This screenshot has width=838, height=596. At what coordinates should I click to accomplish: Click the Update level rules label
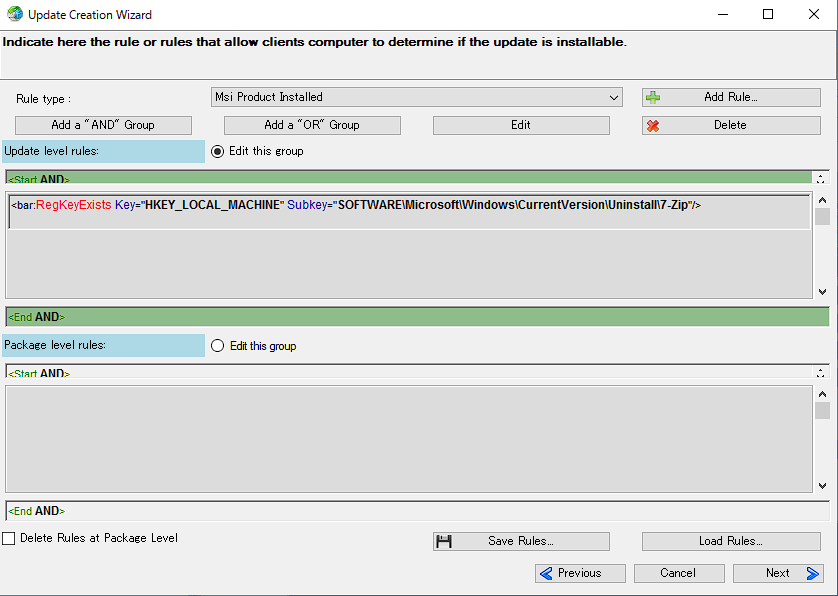pyautogui.click(x=103, y=151)
